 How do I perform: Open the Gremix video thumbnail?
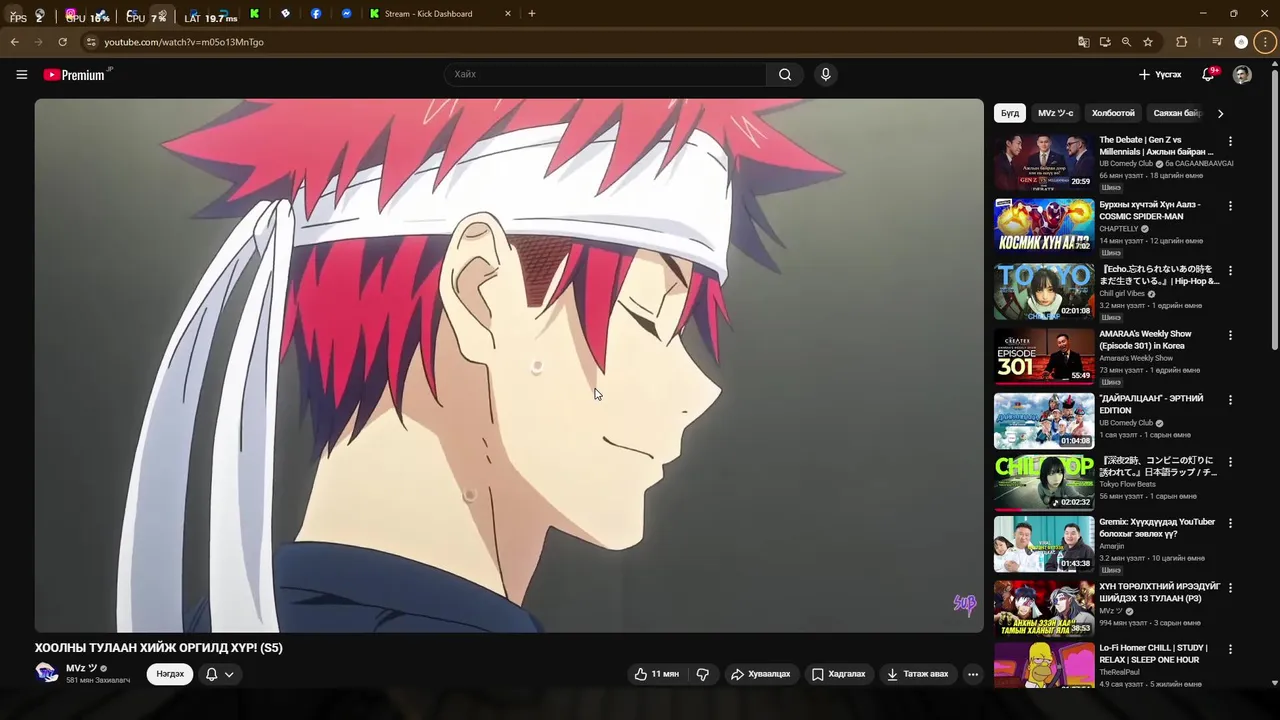pos(1044,543)
